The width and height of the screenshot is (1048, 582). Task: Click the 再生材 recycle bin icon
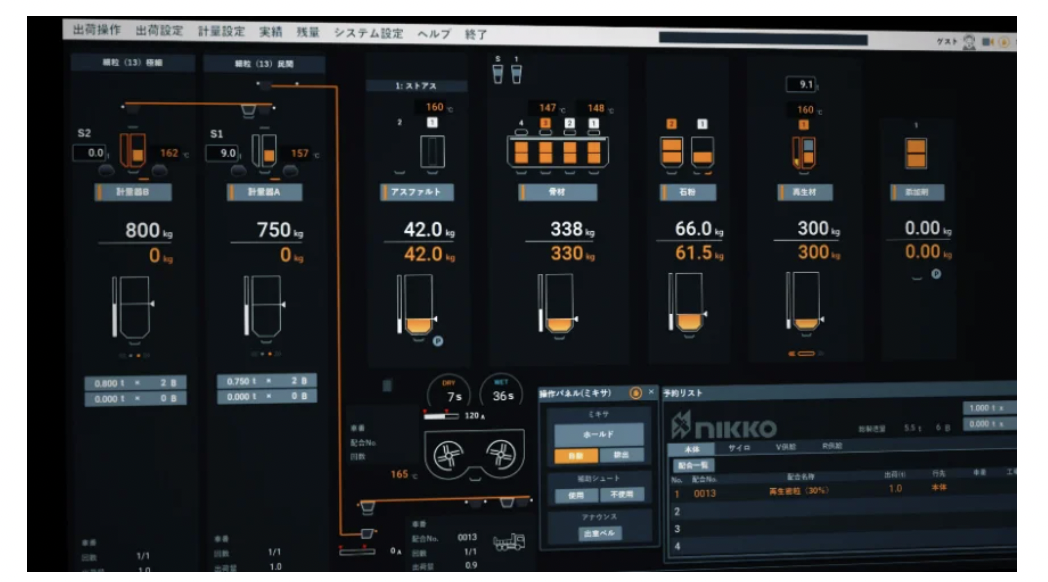click(x=806, y=152)
